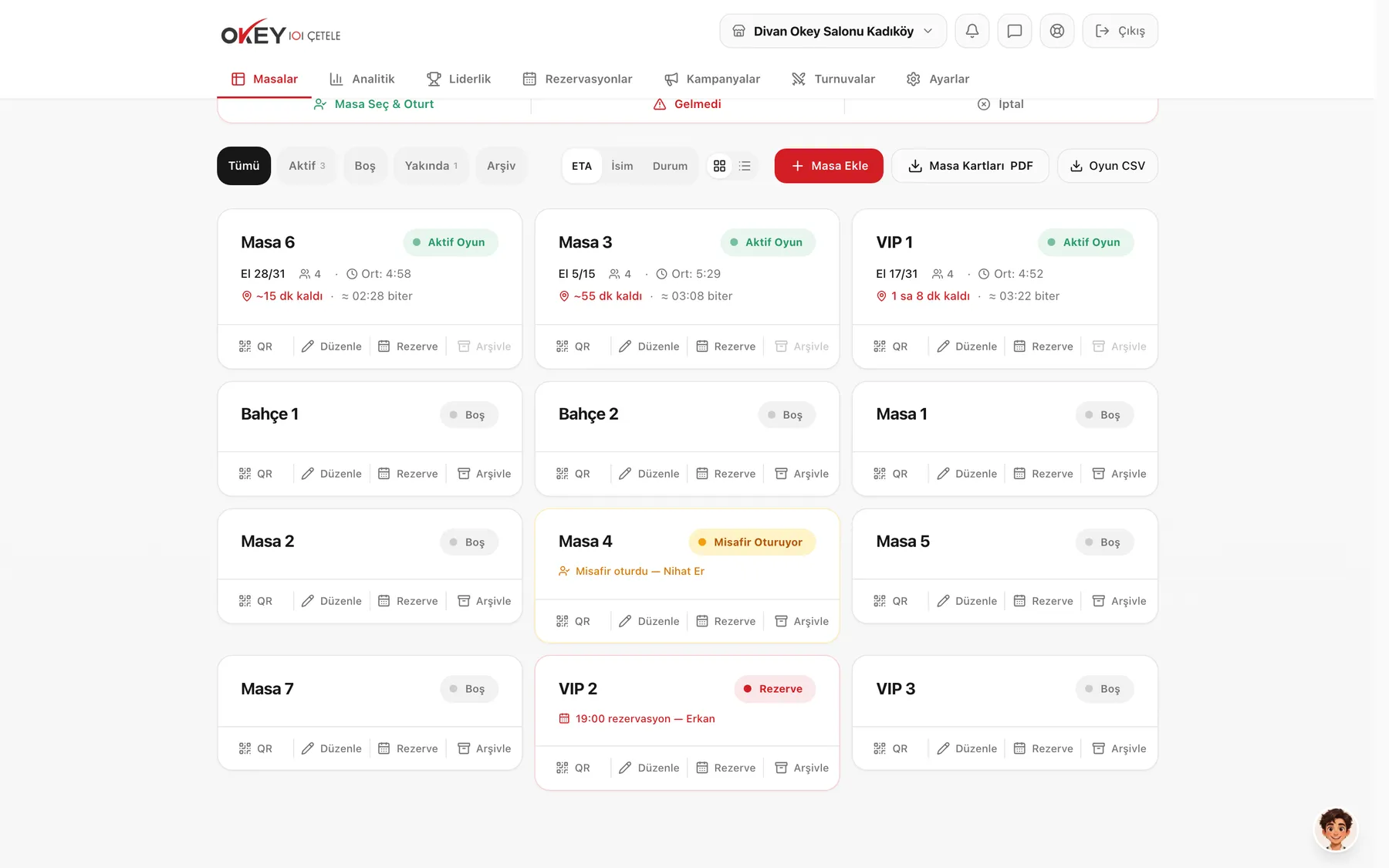Screen dimensions: 1389x868
Task: Edit Masa 3 with Düzenle
Action: point(649,346)
